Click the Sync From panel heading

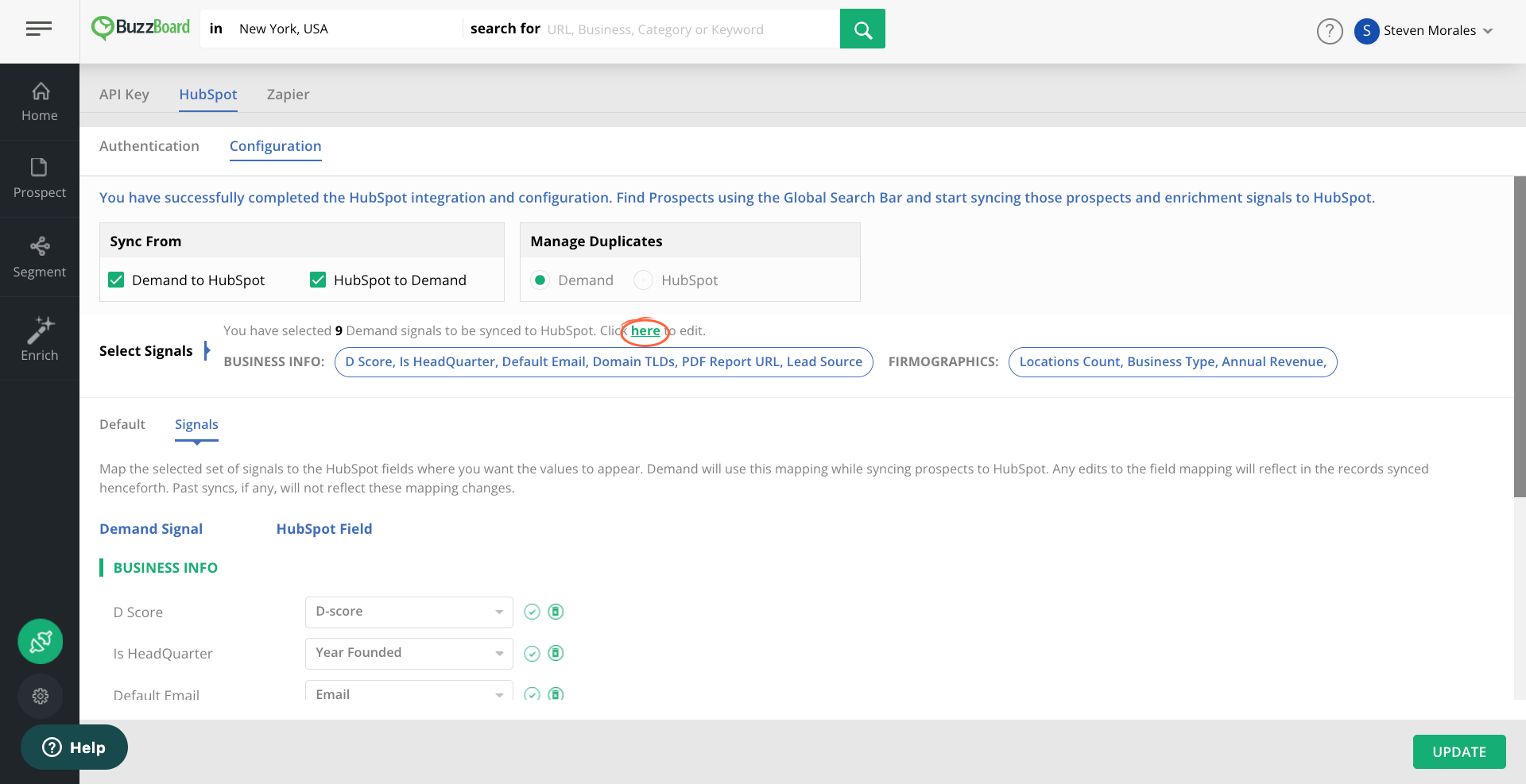click(x=145, y=241)
